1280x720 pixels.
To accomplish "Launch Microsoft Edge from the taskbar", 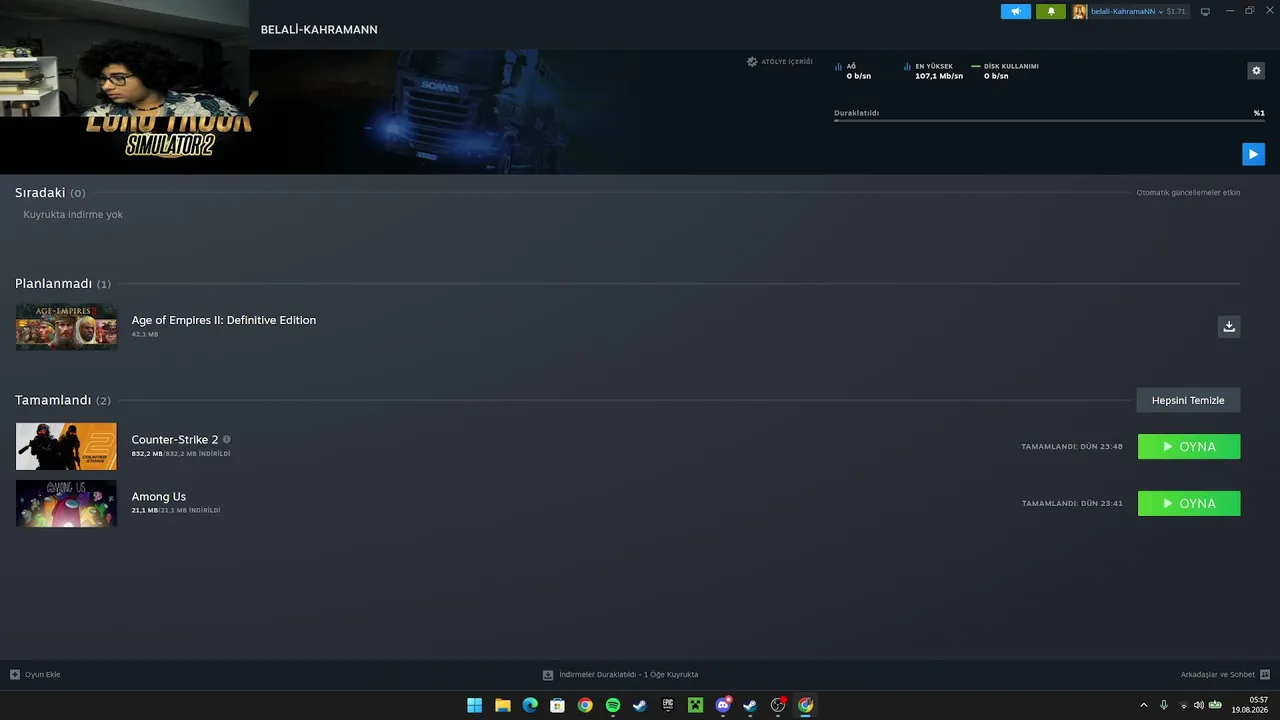I will coord(530,705).
